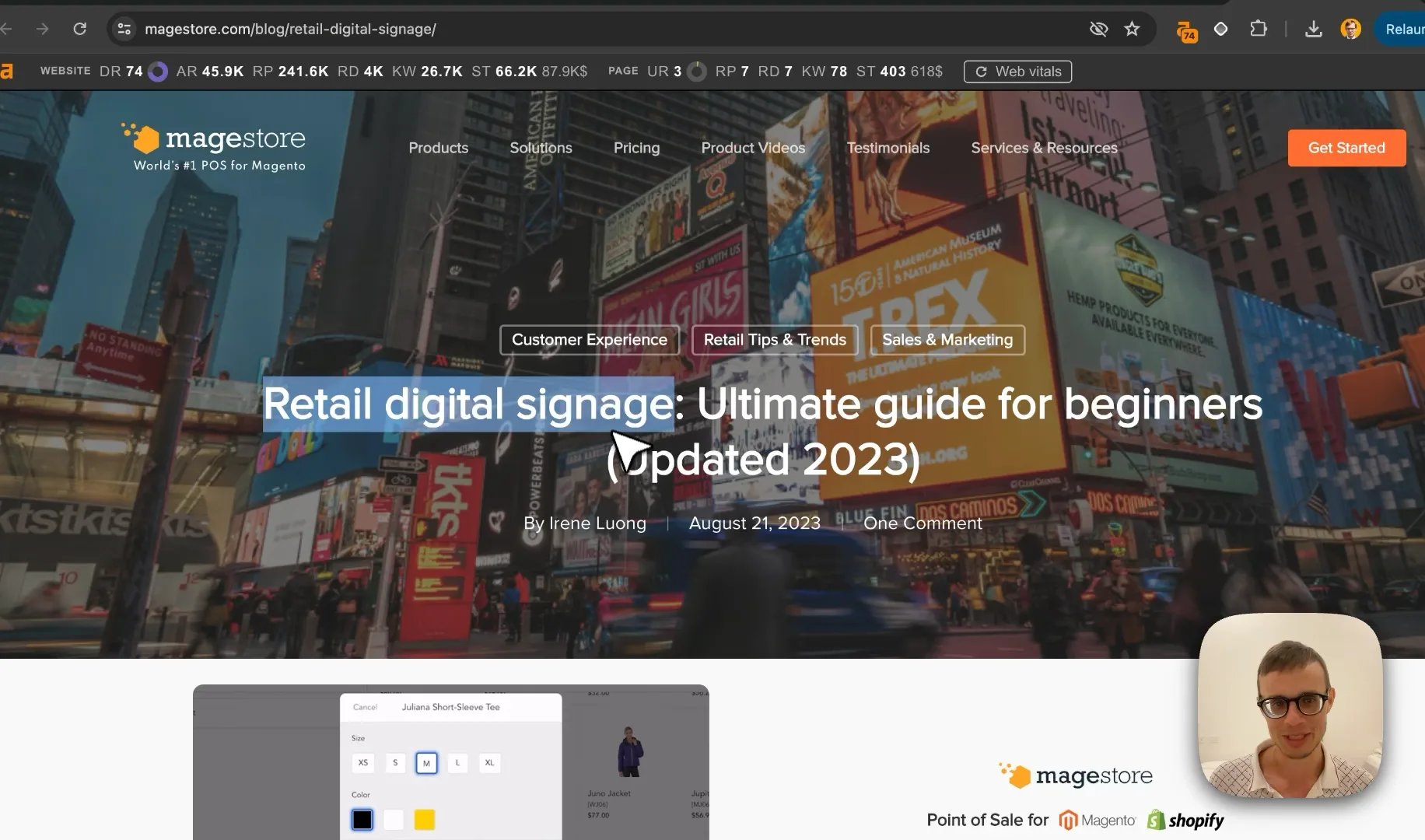The width and height of the screenshot is (1425, 840).
Task: Bookmark this page with star icon
Action: (x=1132, y=29)
